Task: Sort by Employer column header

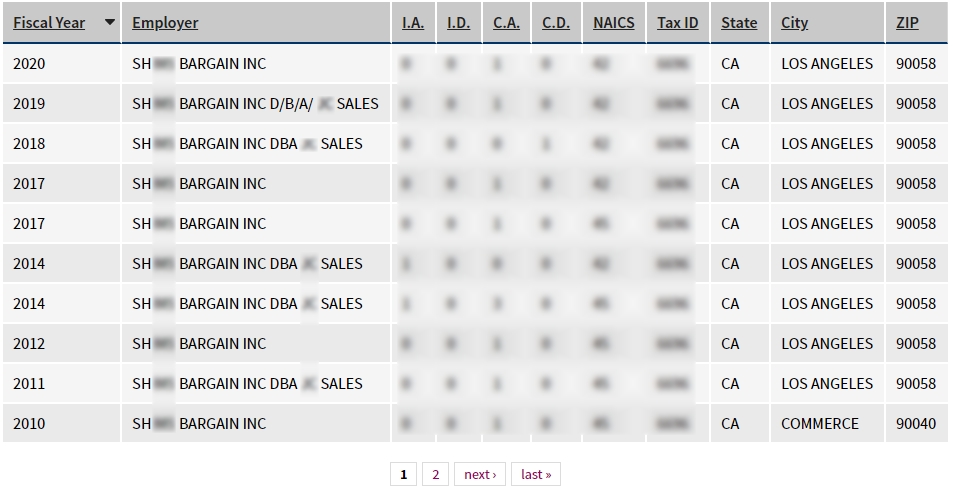Action: click(x=165, y=22)
